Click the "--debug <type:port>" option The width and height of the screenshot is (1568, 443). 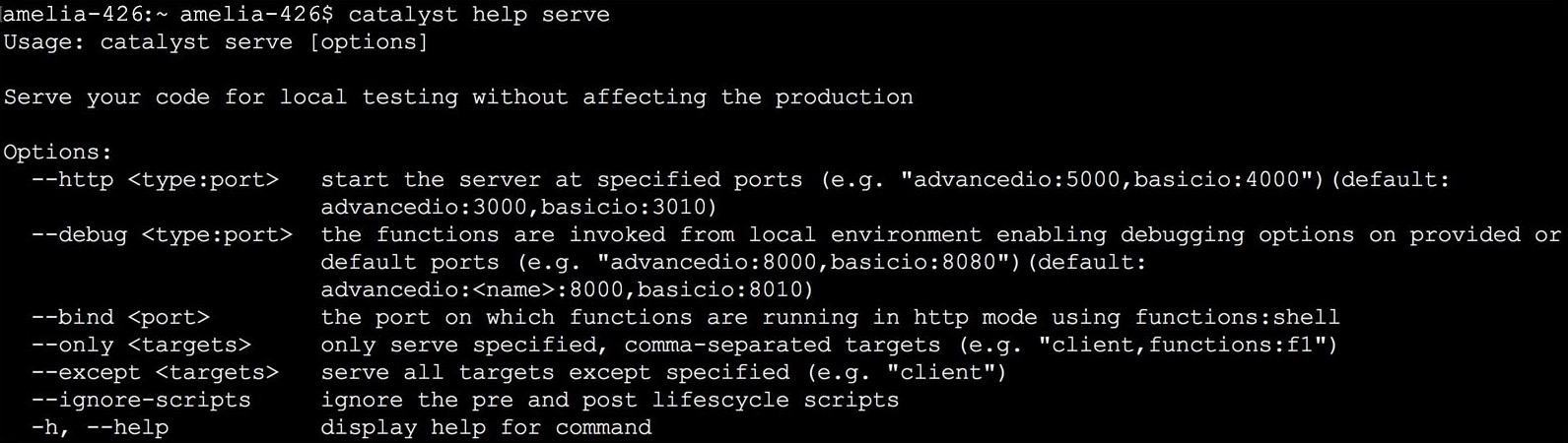pyautogui.click(x=162, y=235)
